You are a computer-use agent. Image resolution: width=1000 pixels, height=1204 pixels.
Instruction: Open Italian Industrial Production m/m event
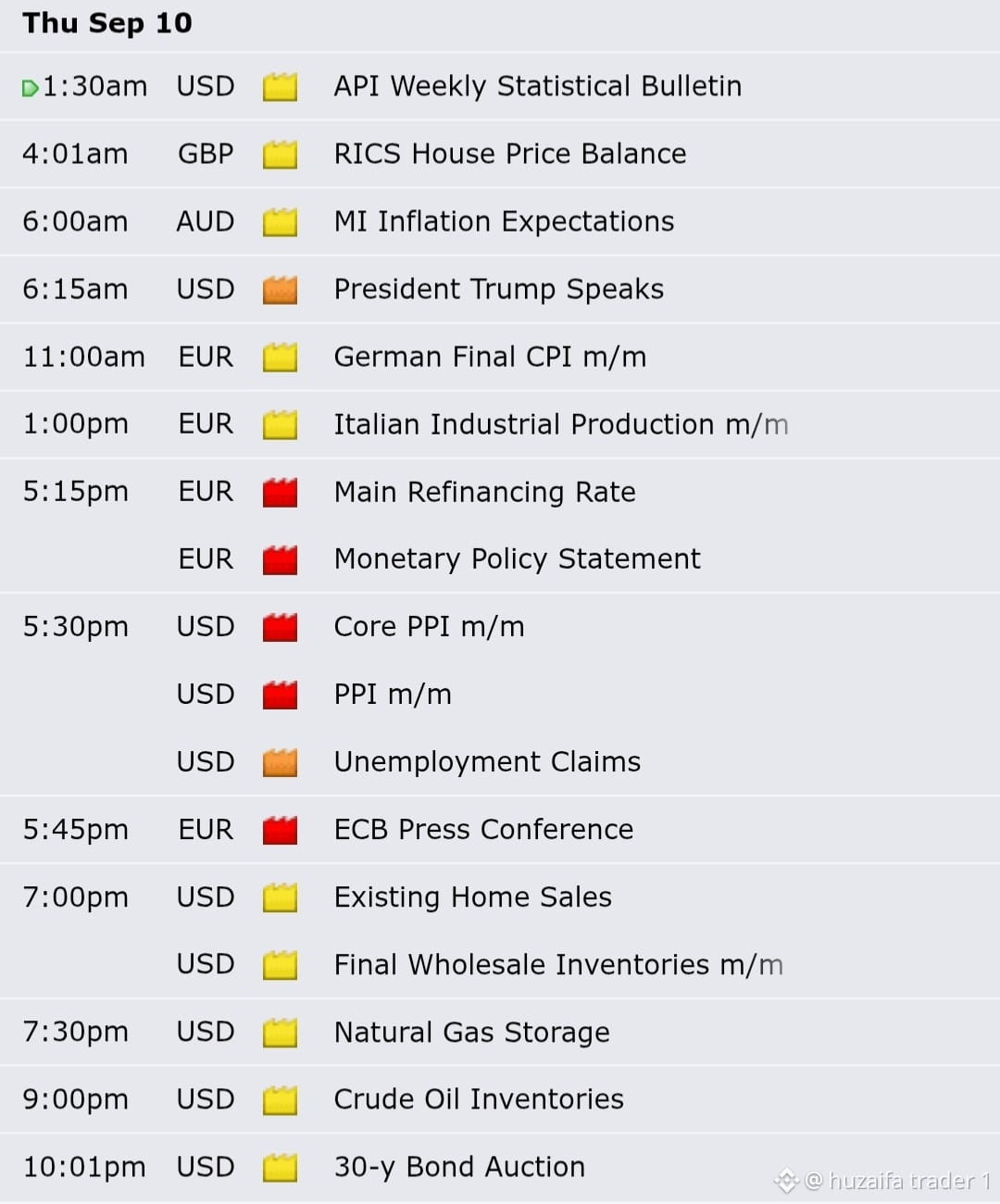click(x=561, y=424)
